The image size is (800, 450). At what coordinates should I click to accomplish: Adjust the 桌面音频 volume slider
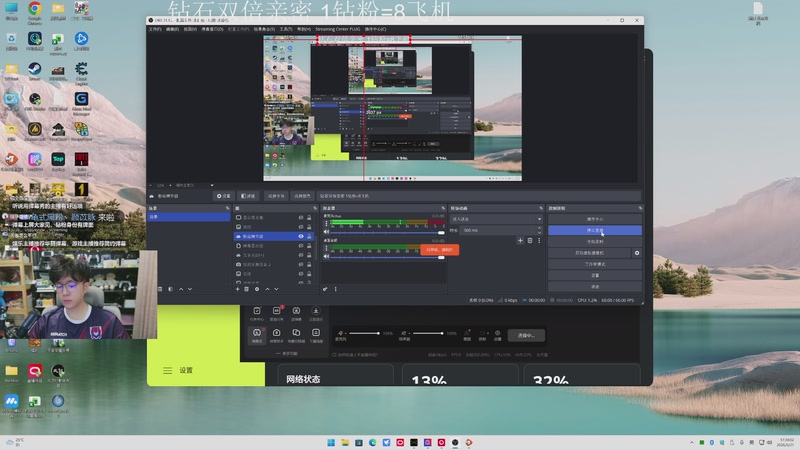(388, 257)
